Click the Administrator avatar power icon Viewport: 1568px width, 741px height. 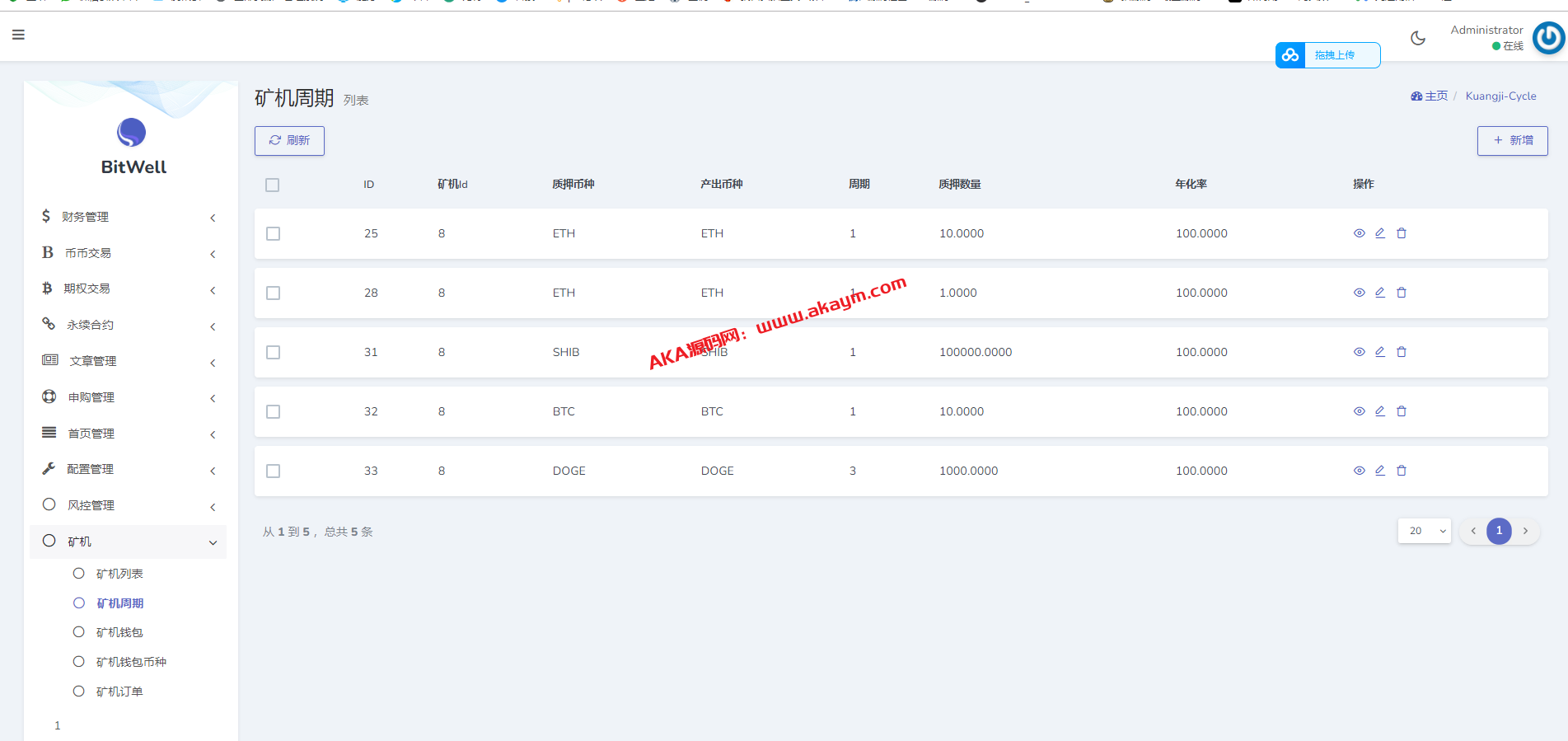click(1548, 38)
